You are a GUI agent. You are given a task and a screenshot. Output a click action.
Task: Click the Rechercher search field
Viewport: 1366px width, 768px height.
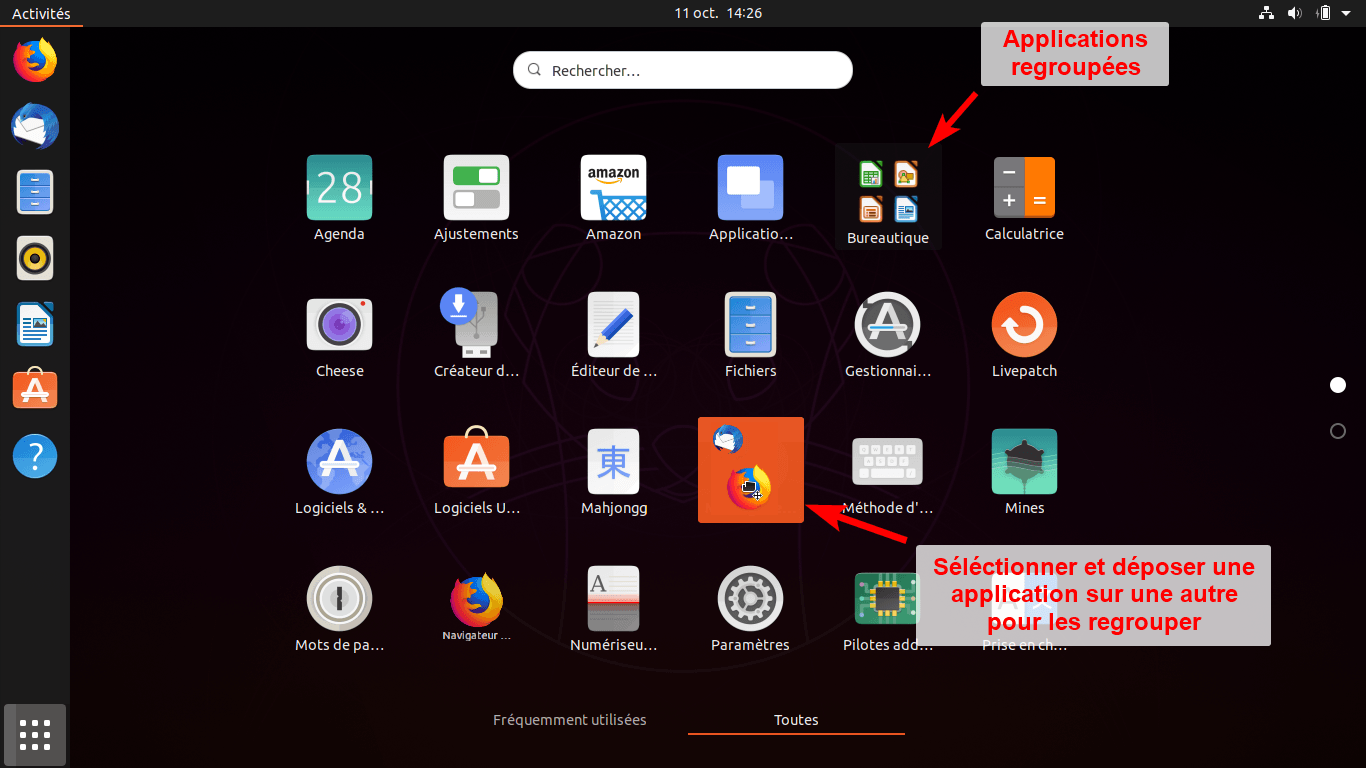click(683, 71)
